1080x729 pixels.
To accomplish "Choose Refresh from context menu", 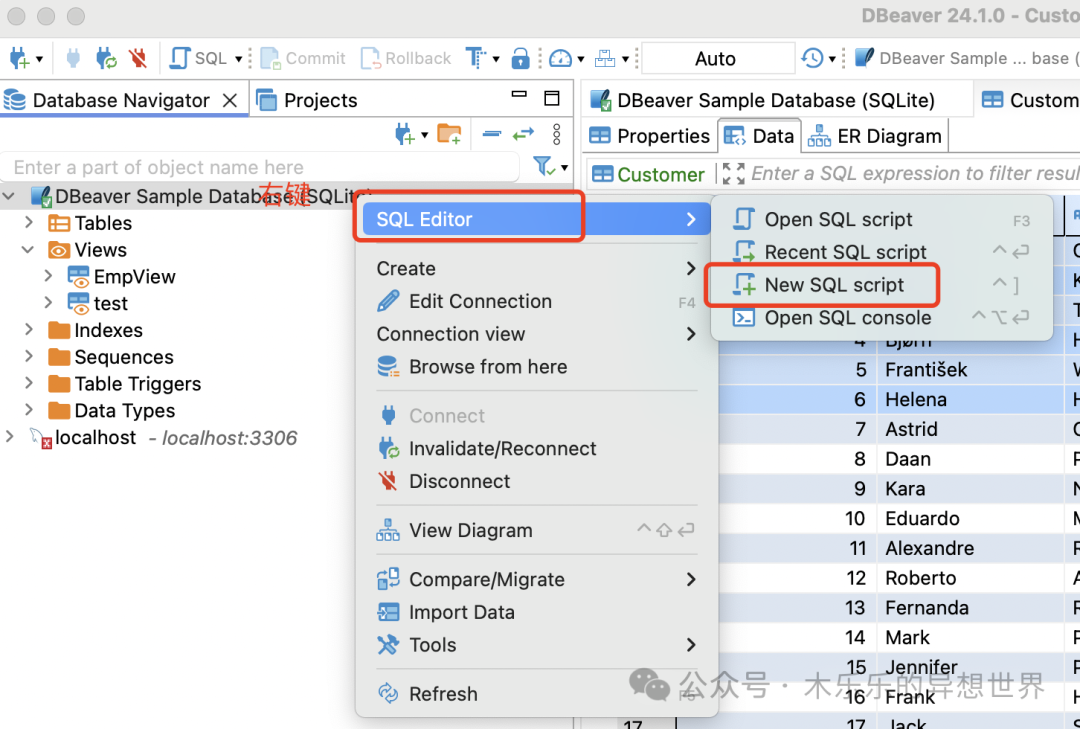I will pos(537,694).
